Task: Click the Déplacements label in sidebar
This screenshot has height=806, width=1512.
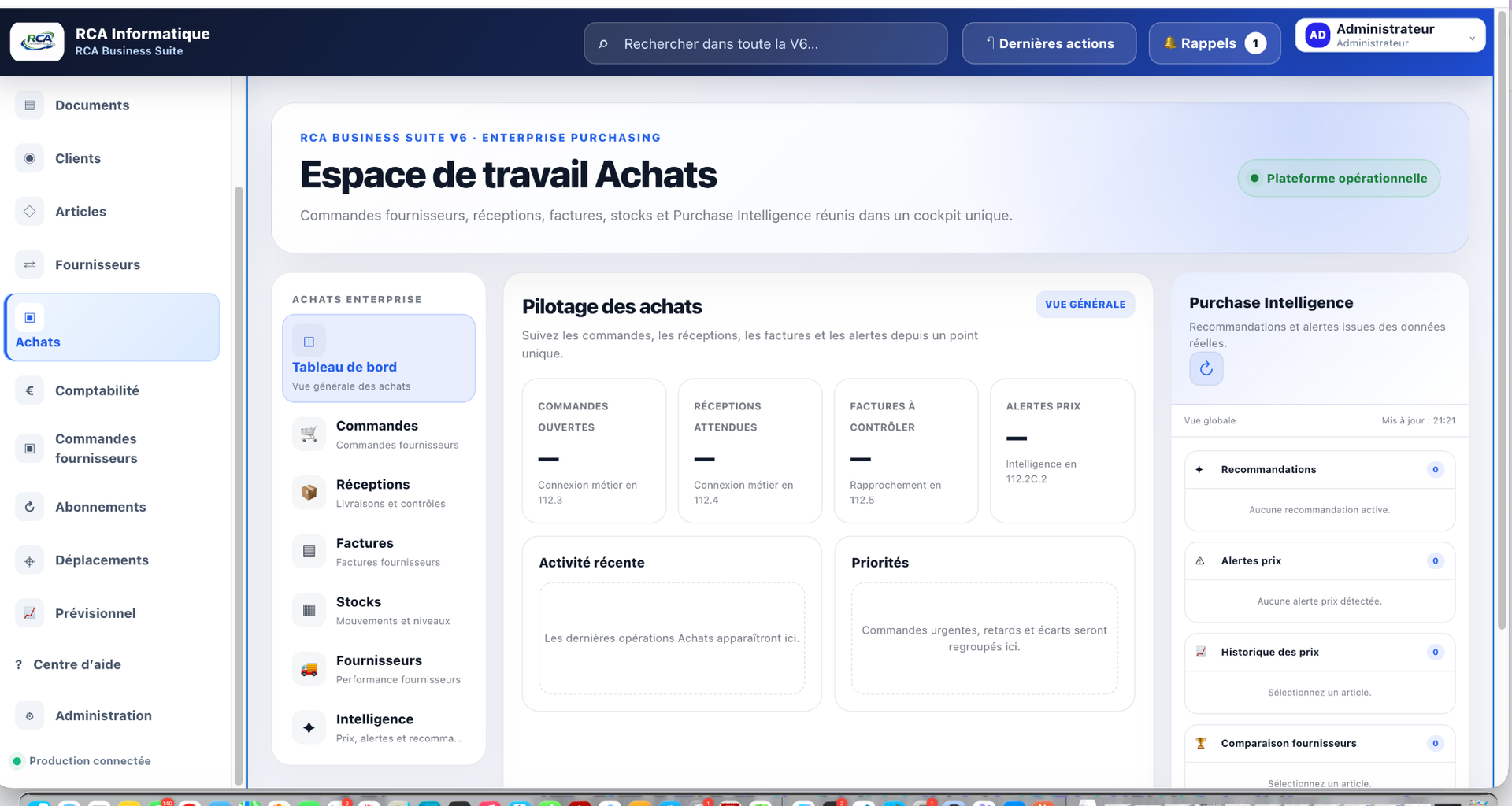Action: click(102, 560)
